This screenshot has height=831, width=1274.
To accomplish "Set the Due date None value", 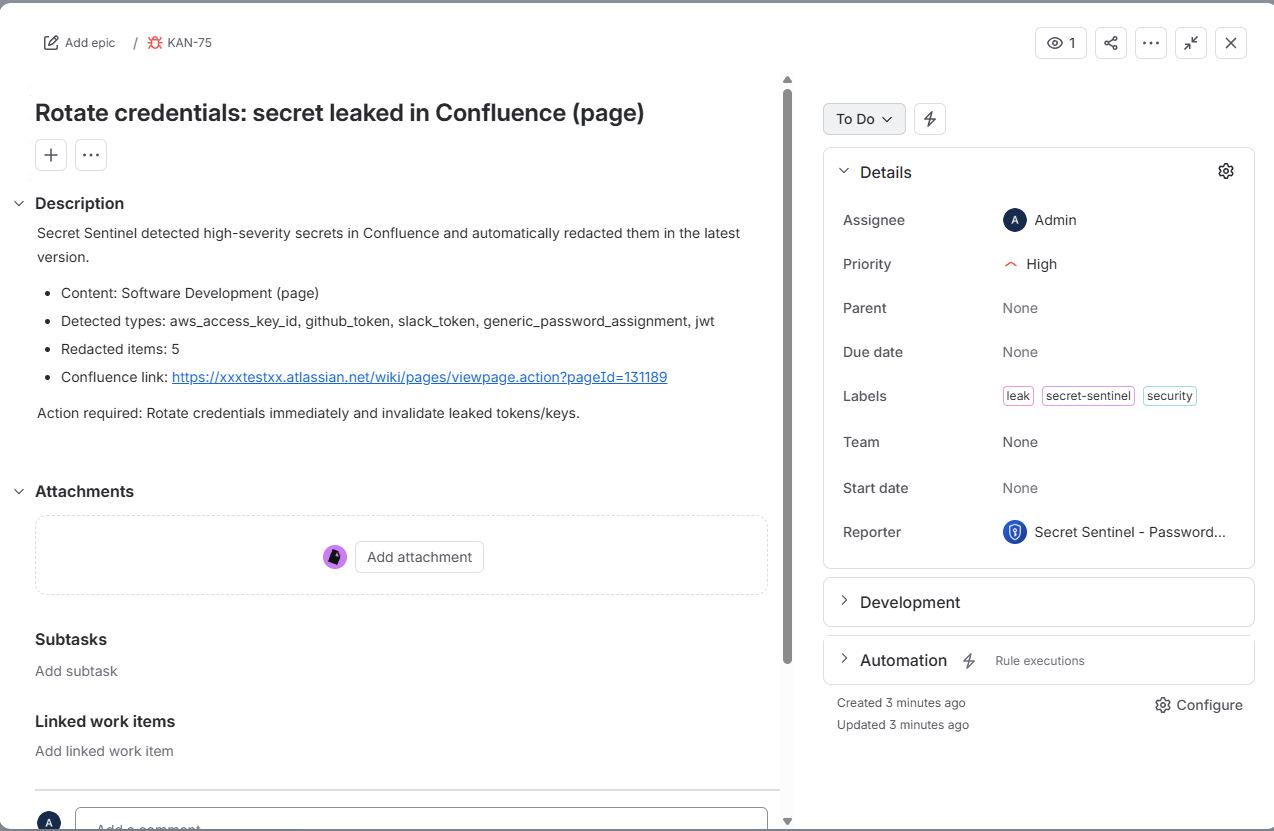I will click(x=1020, y=352).
